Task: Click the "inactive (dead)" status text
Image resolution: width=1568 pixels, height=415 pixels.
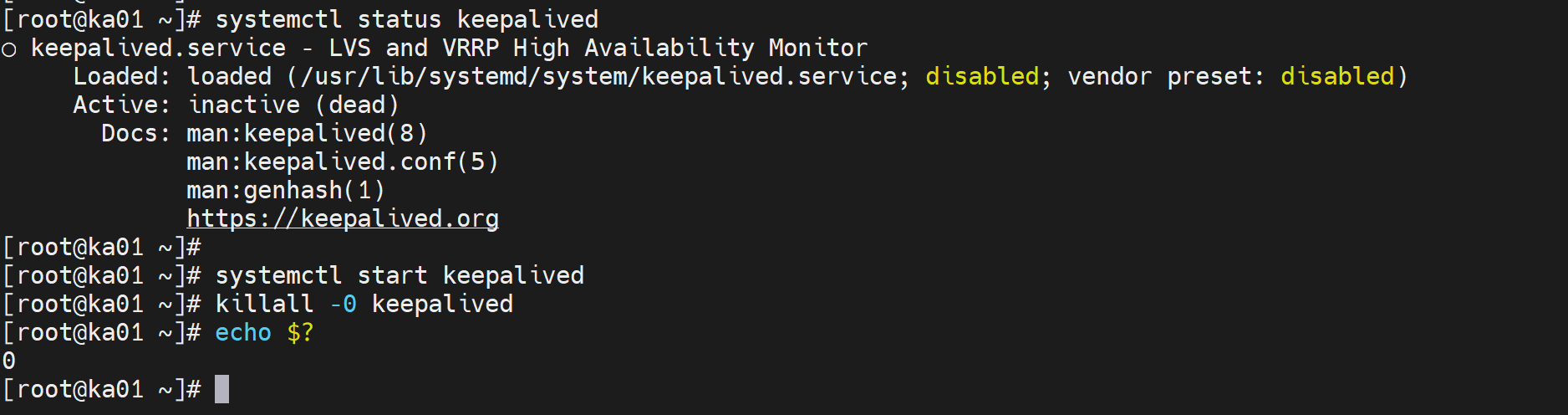Action: pos(293,105)
